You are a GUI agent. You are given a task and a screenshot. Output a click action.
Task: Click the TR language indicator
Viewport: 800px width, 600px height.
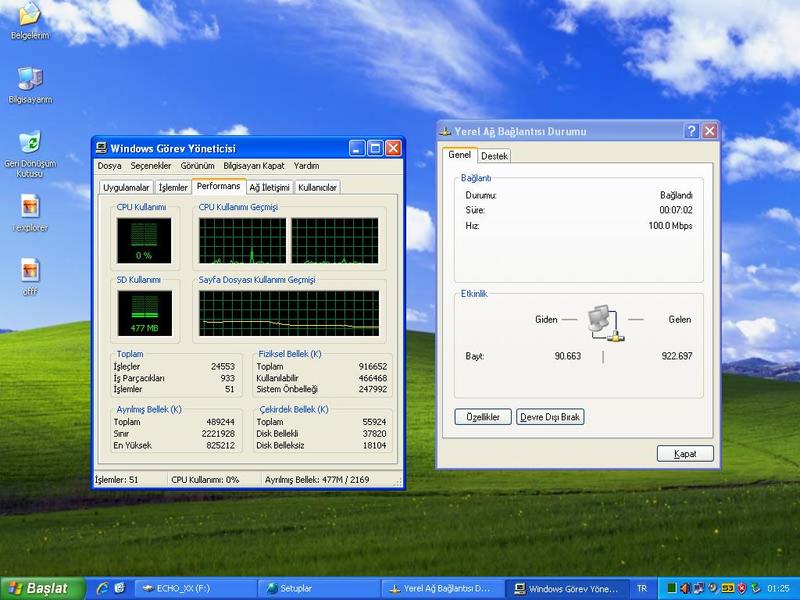coord(642,588)
